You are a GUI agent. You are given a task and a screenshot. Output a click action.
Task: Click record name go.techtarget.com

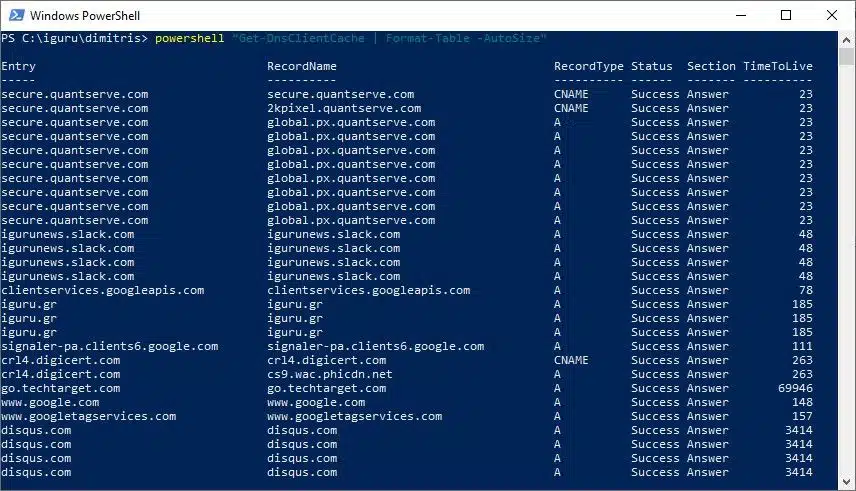point(326,388)
